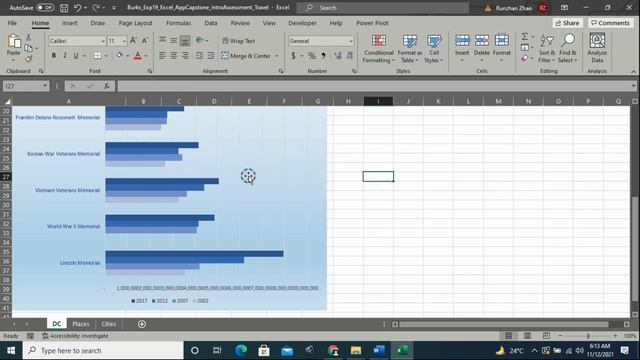Screen dimensions: 640x360
Task: Switch to the Insert ribbon tab
Action: click(x=69, y=23)
